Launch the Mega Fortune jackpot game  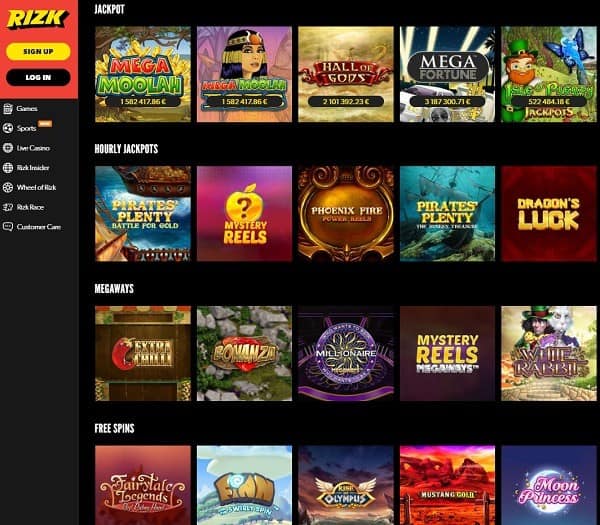click(447, 74)
